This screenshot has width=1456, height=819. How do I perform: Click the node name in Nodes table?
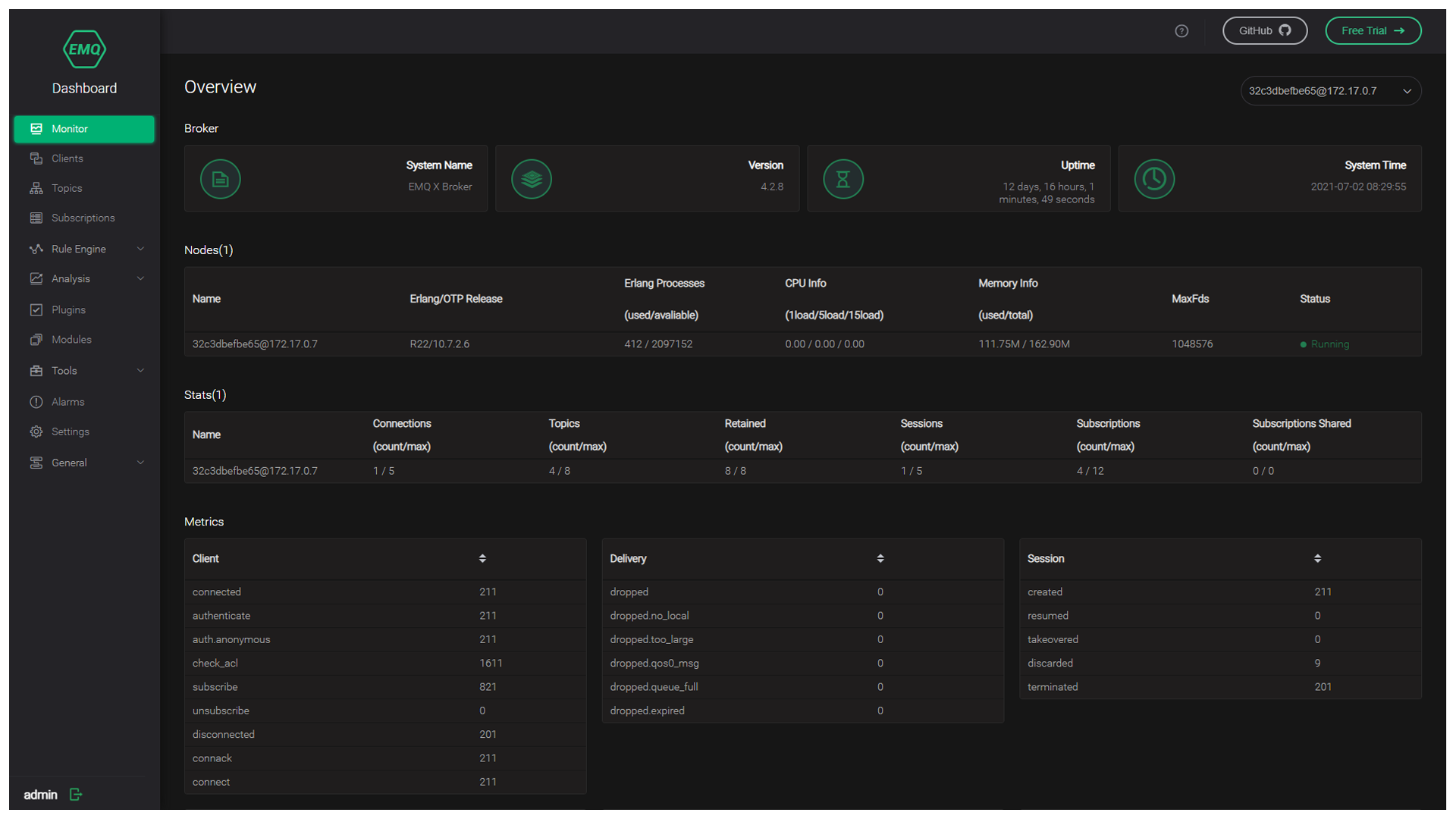pos(255,344)
